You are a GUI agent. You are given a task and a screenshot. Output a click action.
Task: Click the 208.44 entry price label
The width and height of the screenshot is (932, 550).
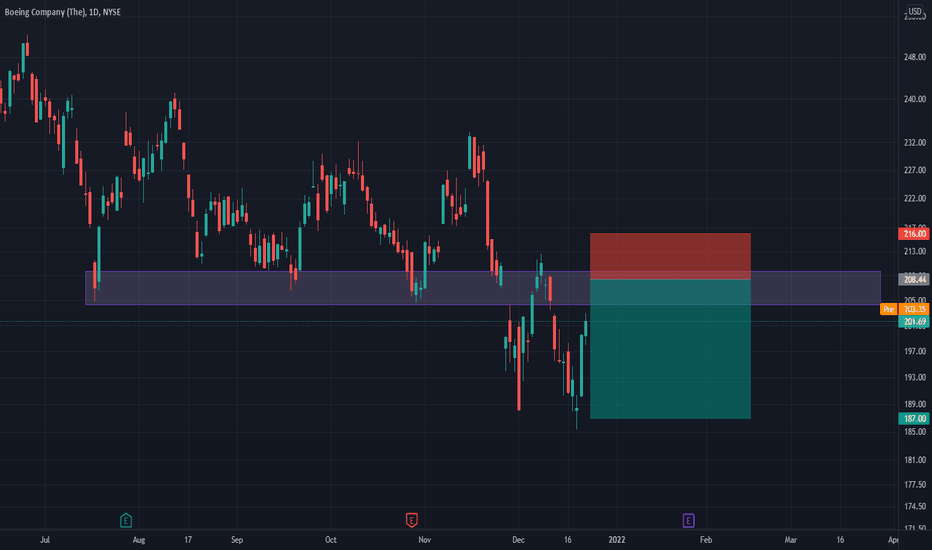coord(915,279)
